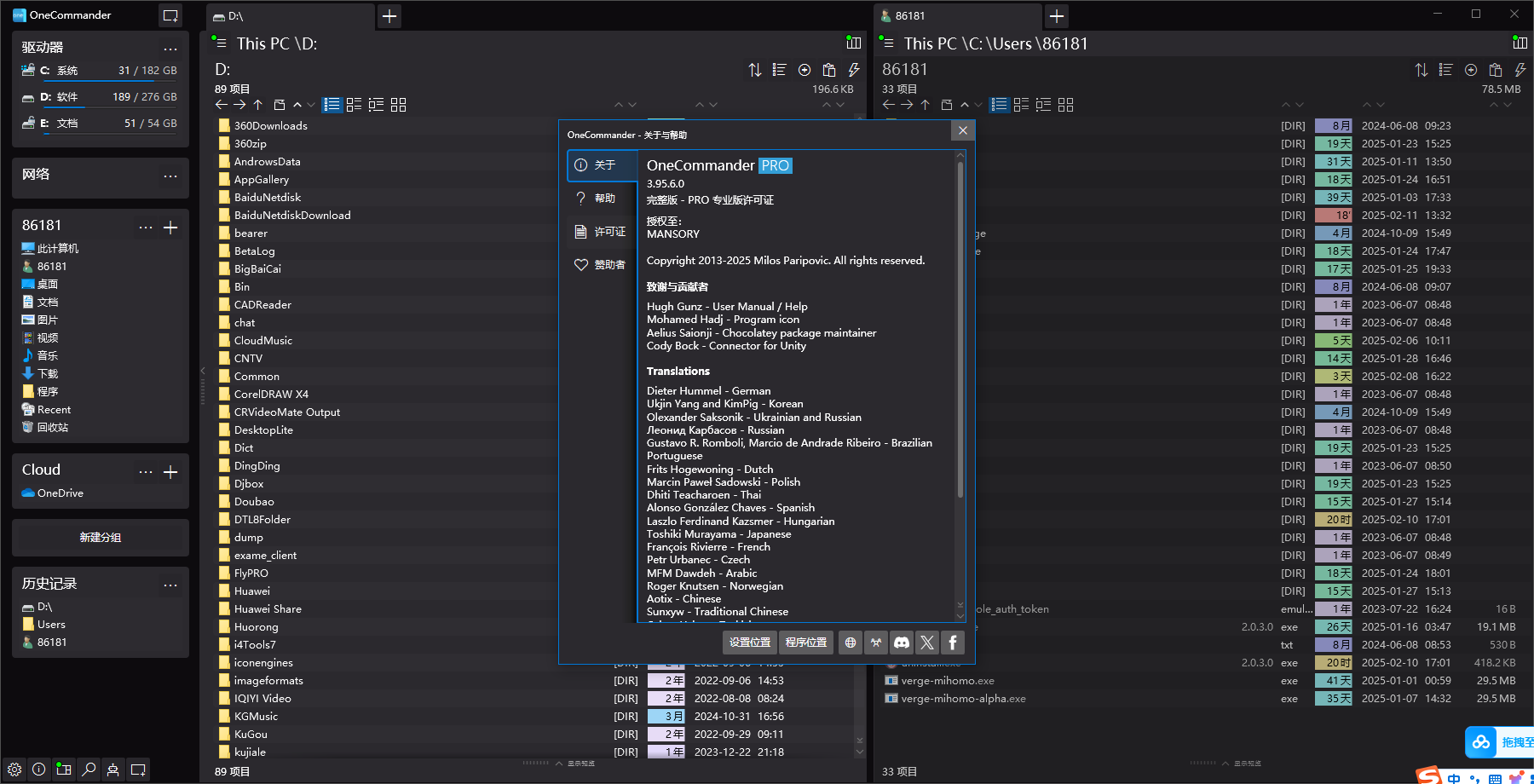
Task: Click the info icon in bottom-left toolbar
Action: point(39,770)
